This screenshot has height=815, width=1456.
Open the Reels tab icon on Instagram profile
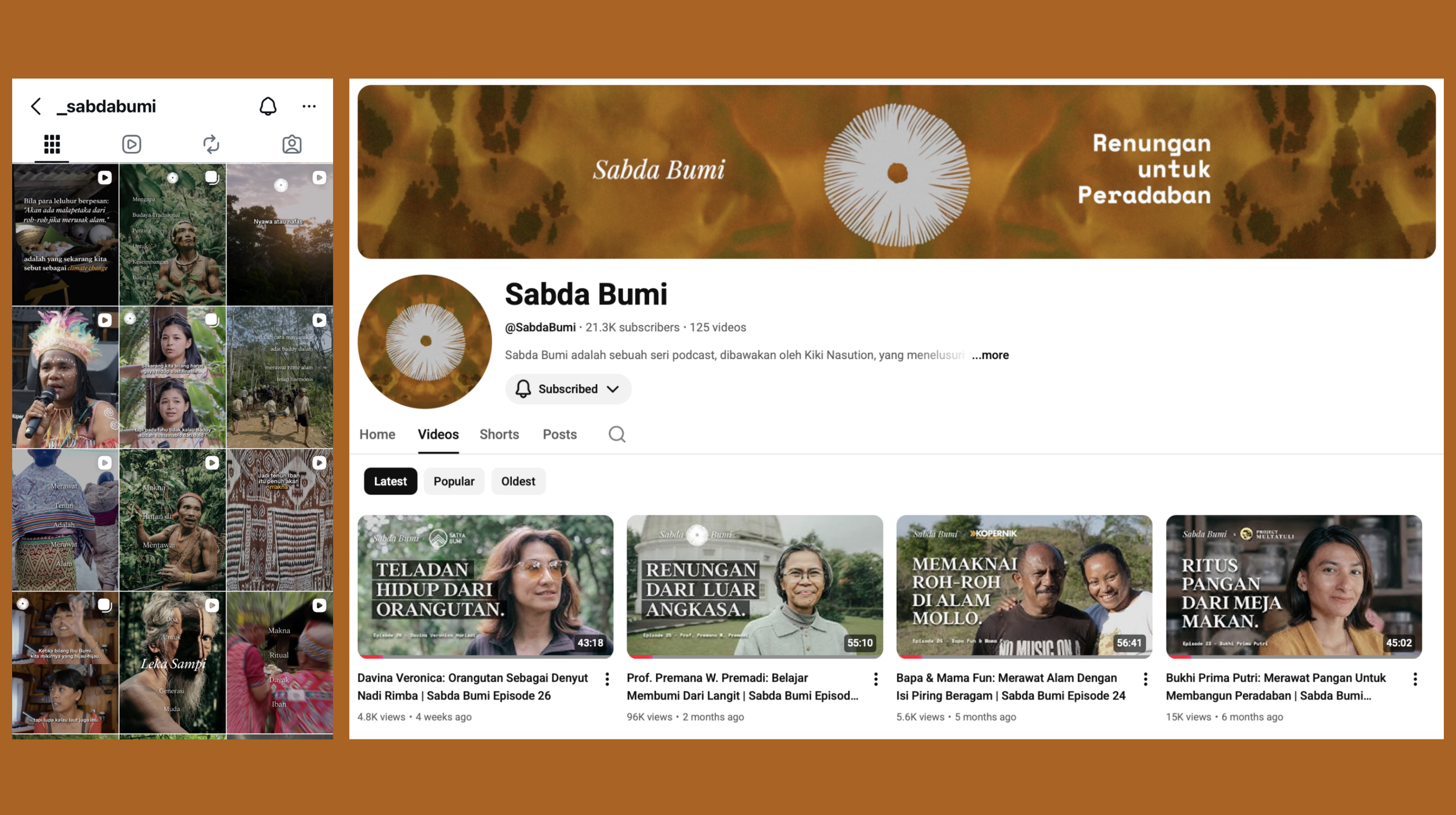coord(132,144)
